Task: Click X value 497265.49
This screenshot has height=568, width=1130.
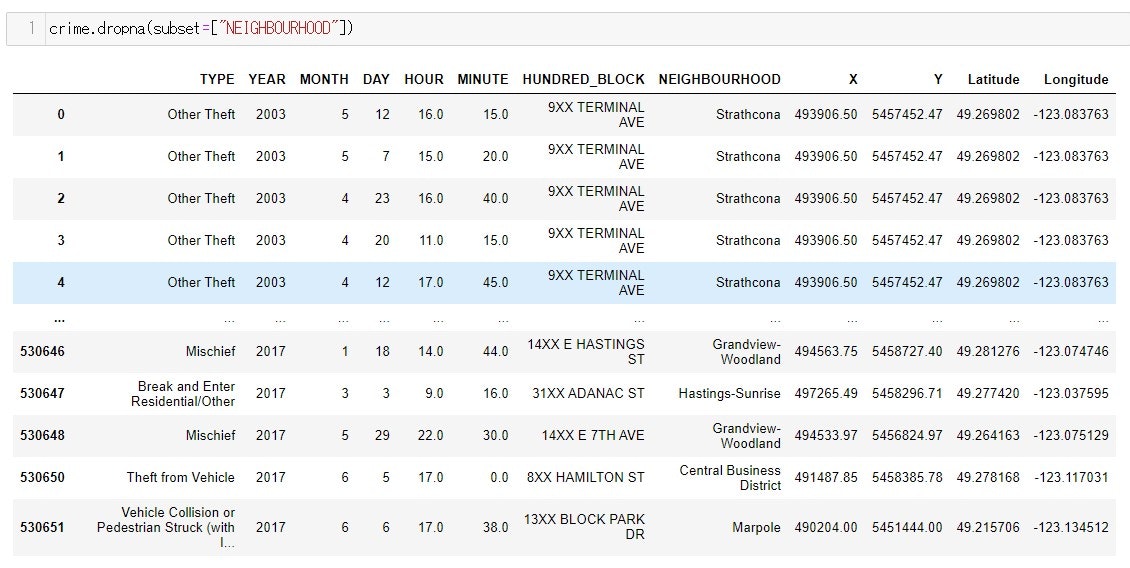Action: coord(826,394)
